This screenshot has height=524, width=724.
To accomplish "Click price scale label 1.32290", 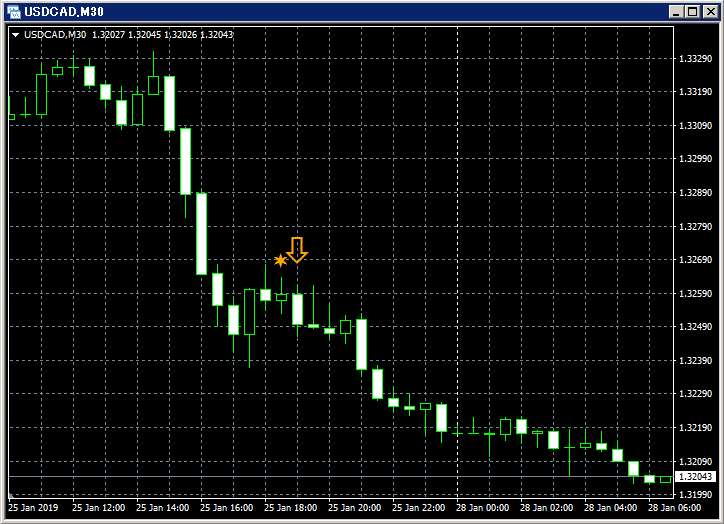I will coord(695,394).
